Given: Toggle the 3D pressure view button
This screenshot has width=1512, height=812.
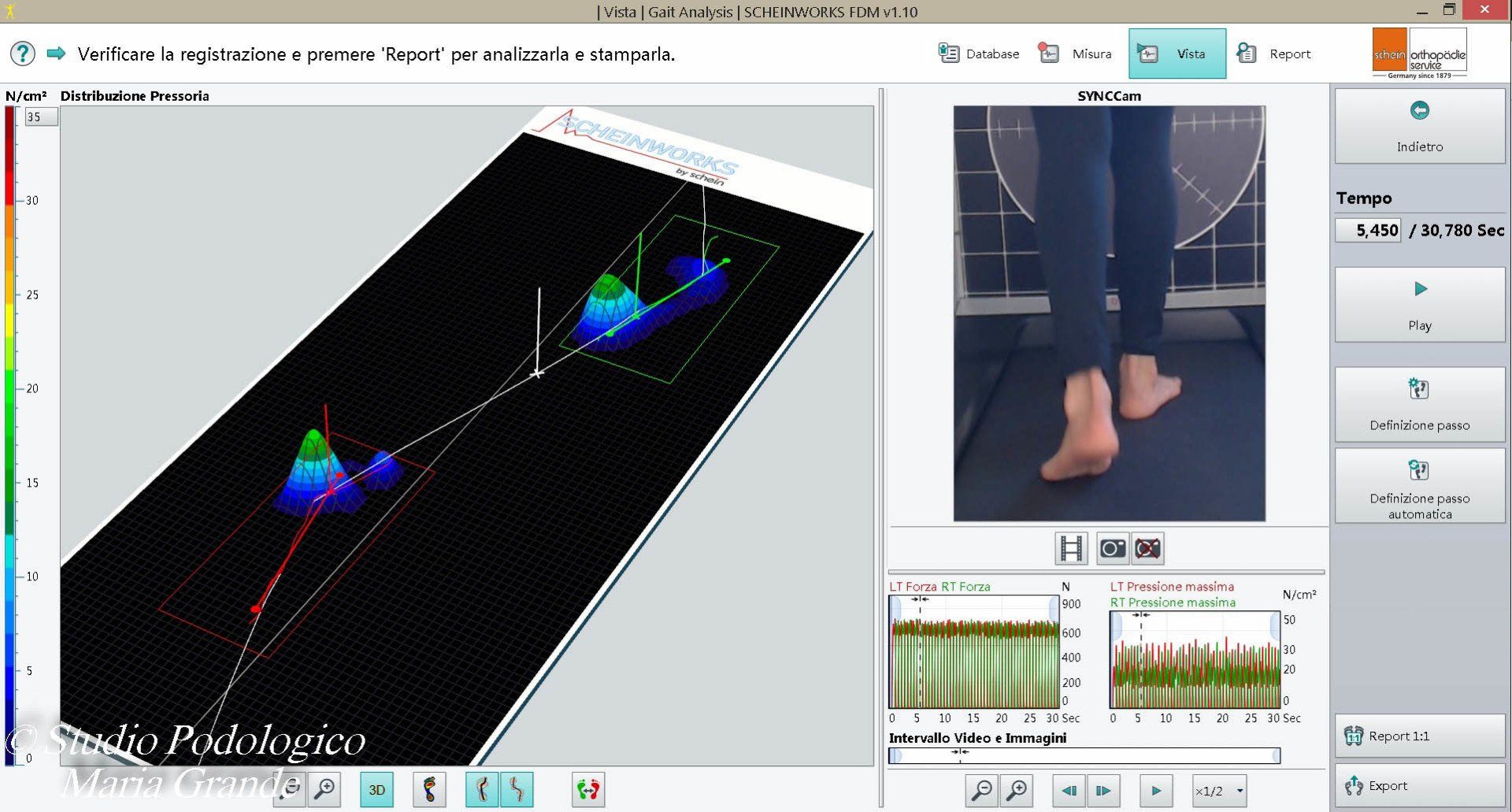Looking at the screenshot, I should [376, 789].
